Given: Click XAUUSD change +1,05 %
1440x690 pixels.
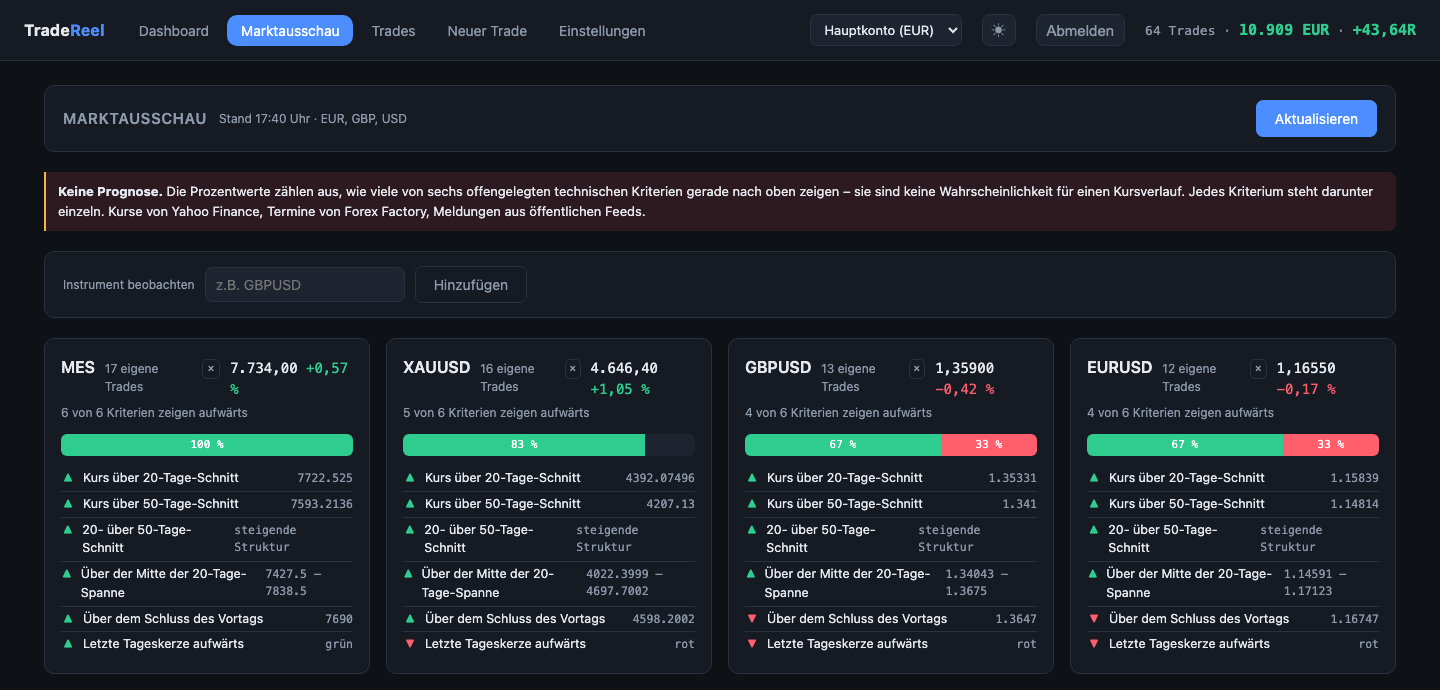Looking at the screenshot, I should pyautogui.click(x=620, y=389).
